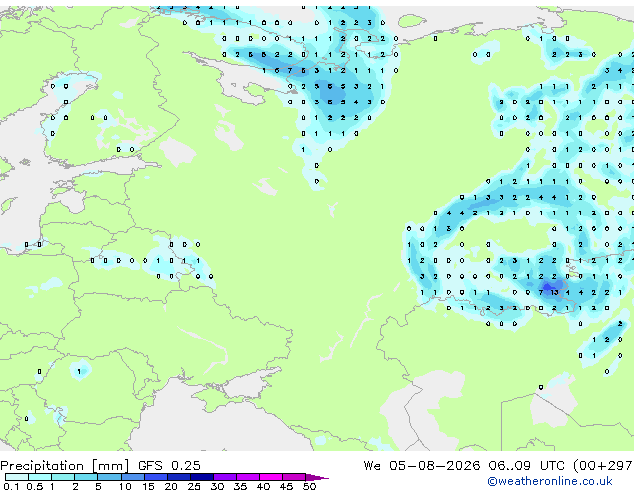
Task: Click the 1–2 mm legend color swatch
Action: click(x=63, y=477)
